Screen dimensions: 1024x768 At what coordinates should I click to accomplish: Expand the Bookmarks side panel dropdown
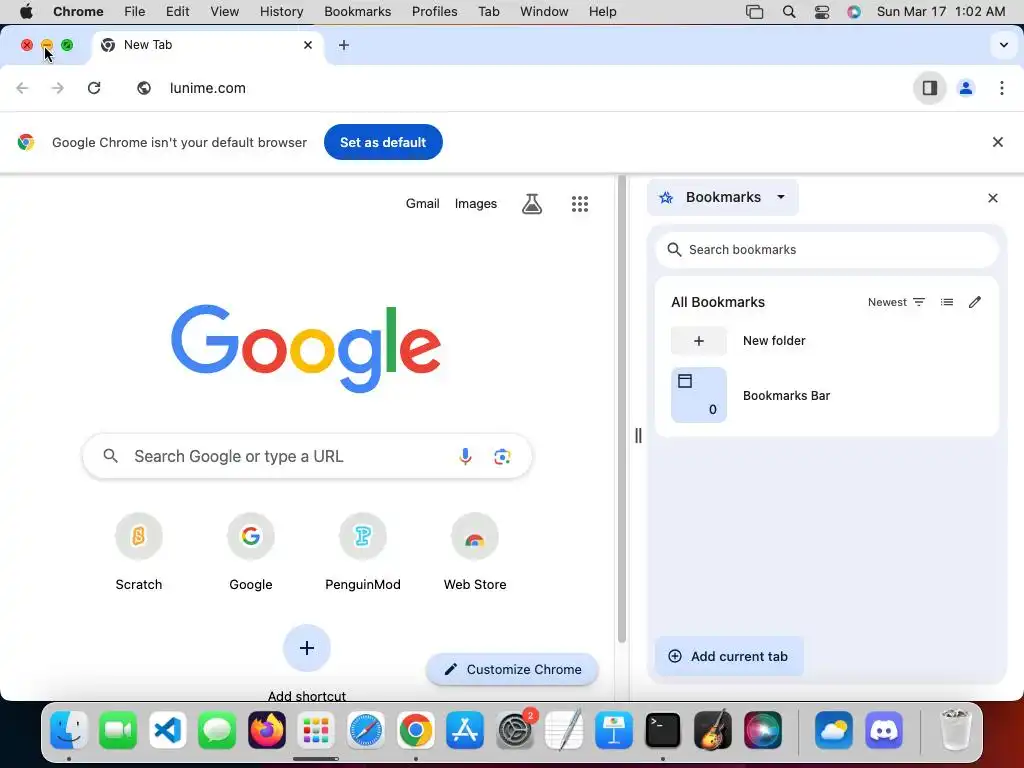723,197
